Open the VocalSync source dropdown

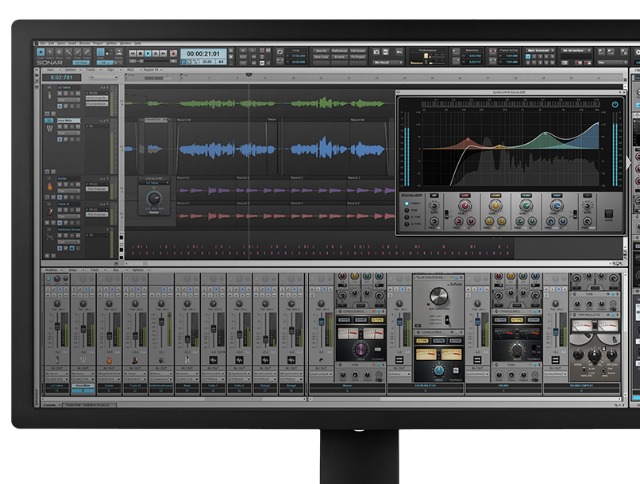154,184
